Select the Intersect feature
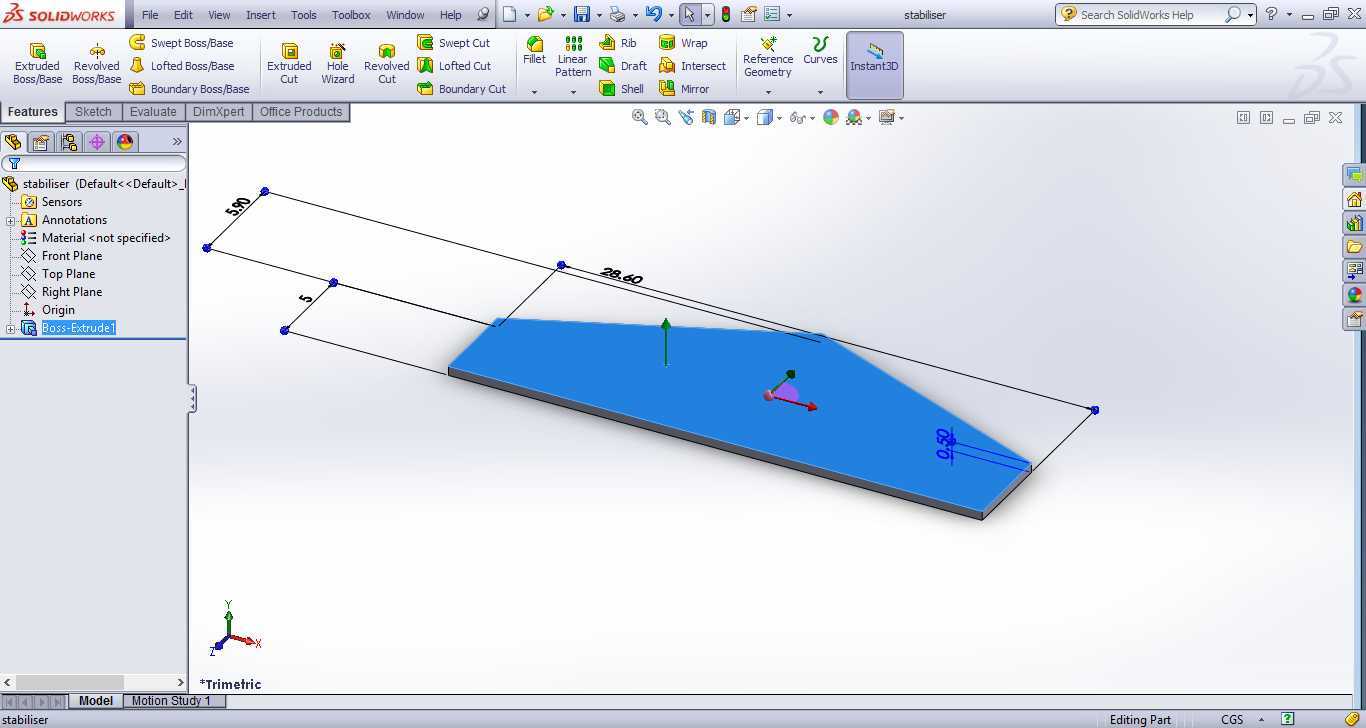Image resolution: width=1366 pixels, height=728 pixels. 692,66
